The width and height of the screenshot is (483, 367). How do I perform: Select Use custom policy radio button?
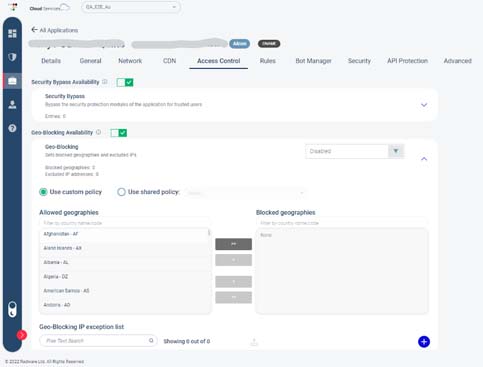click(43, 192)
